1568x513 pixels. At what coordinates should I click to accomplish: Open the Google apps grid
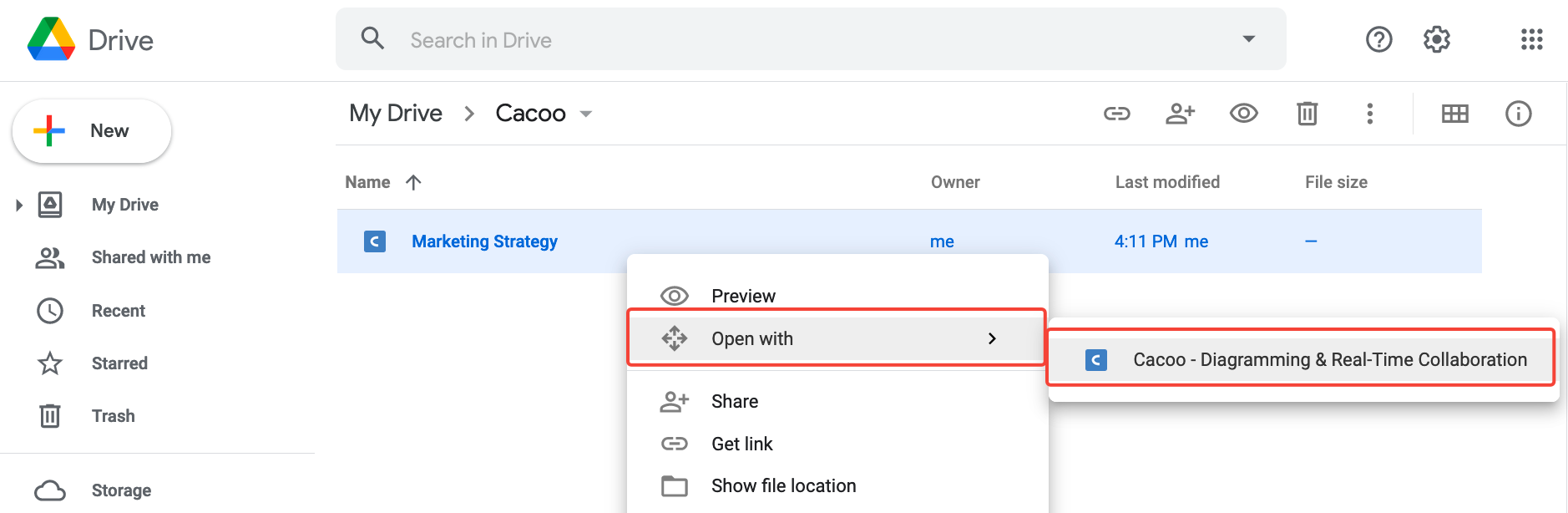coord(1531,39)
